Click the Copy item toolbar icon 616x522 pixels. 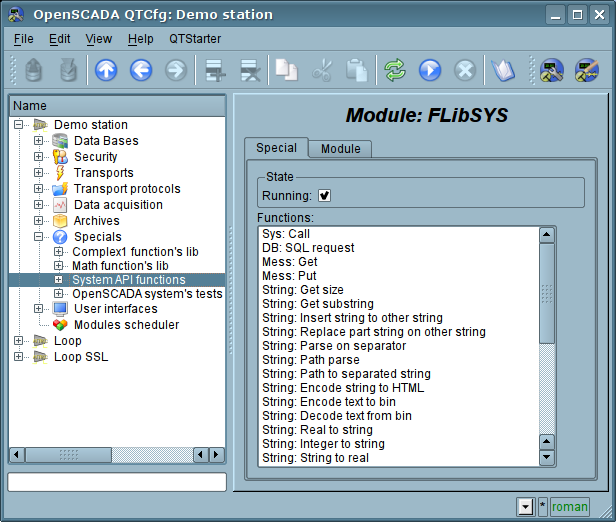point(286,70)
